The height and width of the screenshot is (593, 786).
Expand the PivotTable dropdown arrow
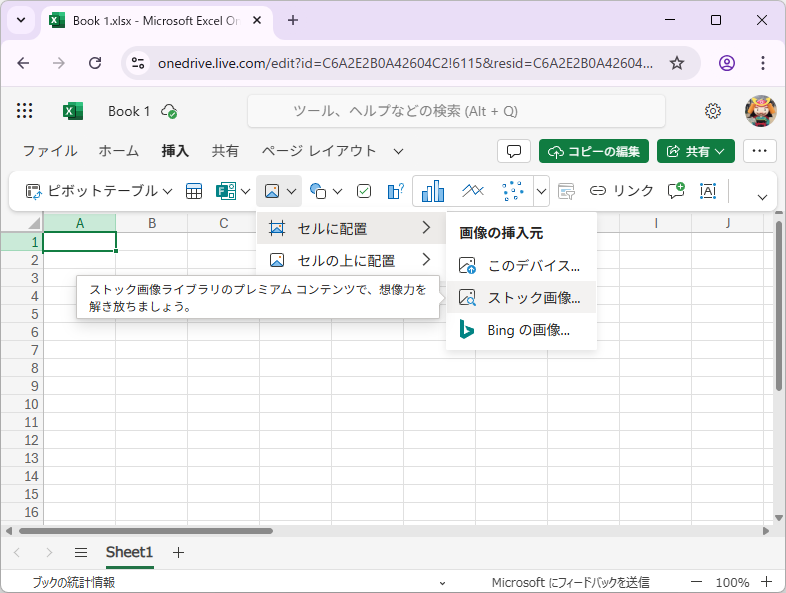tap(167, 191)
